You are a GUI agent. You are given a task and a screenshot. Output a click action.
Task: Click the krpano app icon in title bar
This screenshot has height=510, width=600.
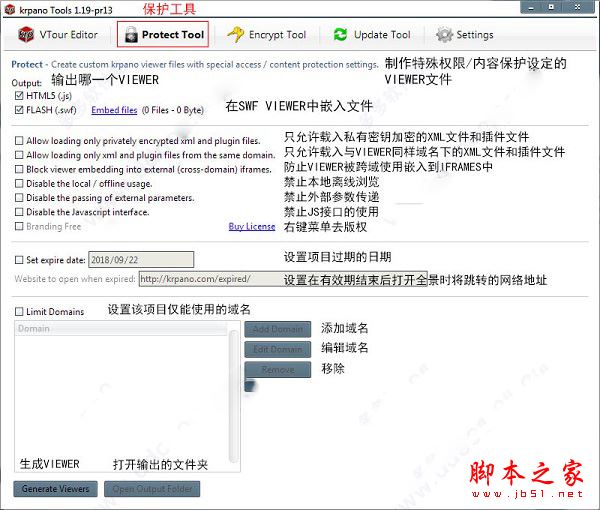(10, 9)
